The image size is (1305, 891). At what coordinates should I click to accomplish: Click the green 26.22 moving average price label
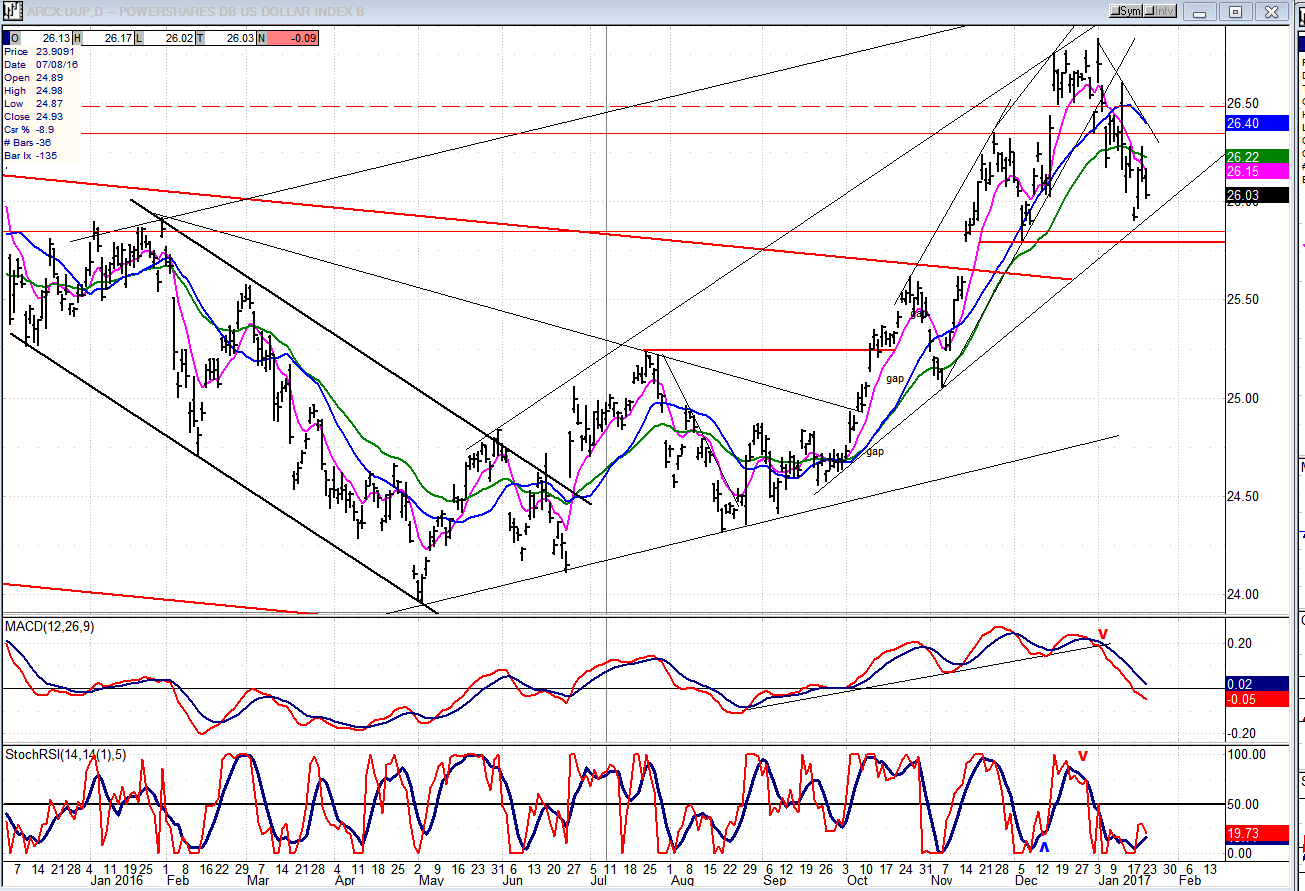(x=1258, y=157)
